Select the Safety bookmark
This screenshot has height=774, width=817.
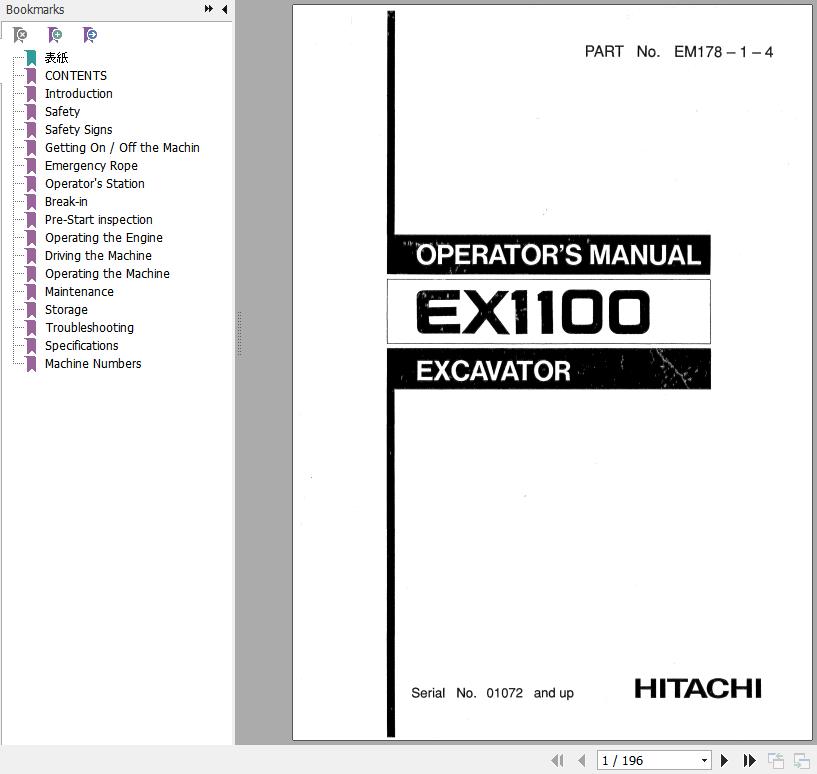pos(63,112)
